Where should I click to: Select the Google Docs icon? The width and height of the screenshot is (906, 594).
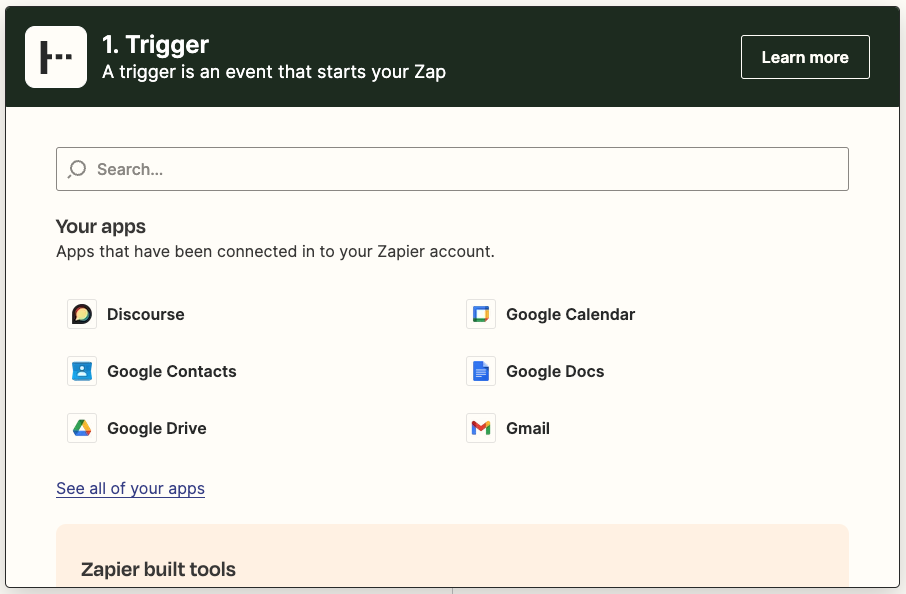coord(481,371)
